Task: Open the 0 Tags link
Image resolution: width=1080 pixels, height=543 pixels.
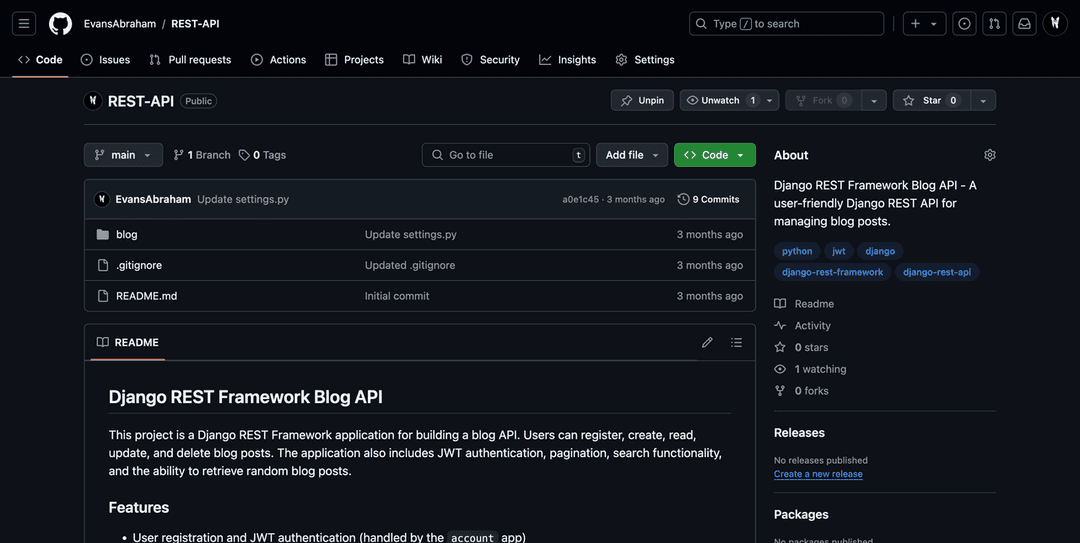Action: coord(262,155)
